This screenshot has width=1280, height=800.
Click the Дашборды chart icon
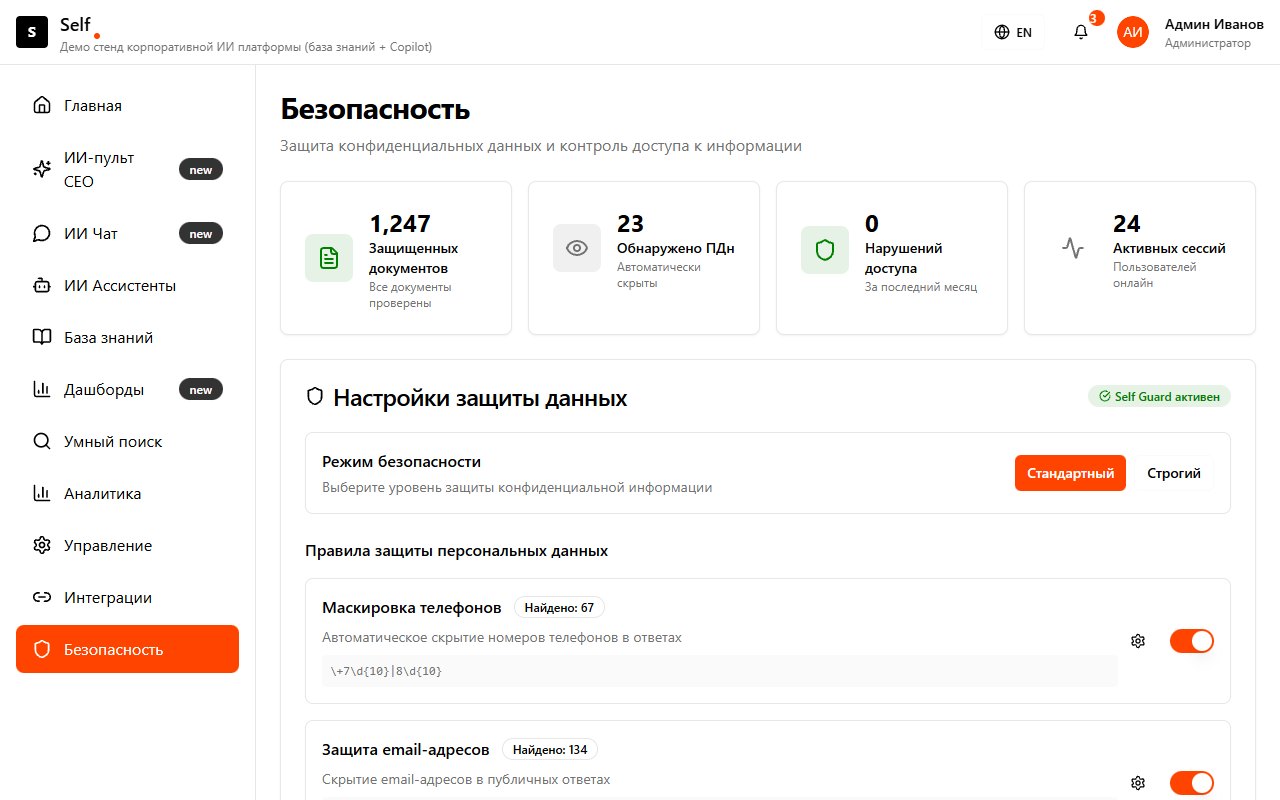pyautogui.click(x=42, y=389)
